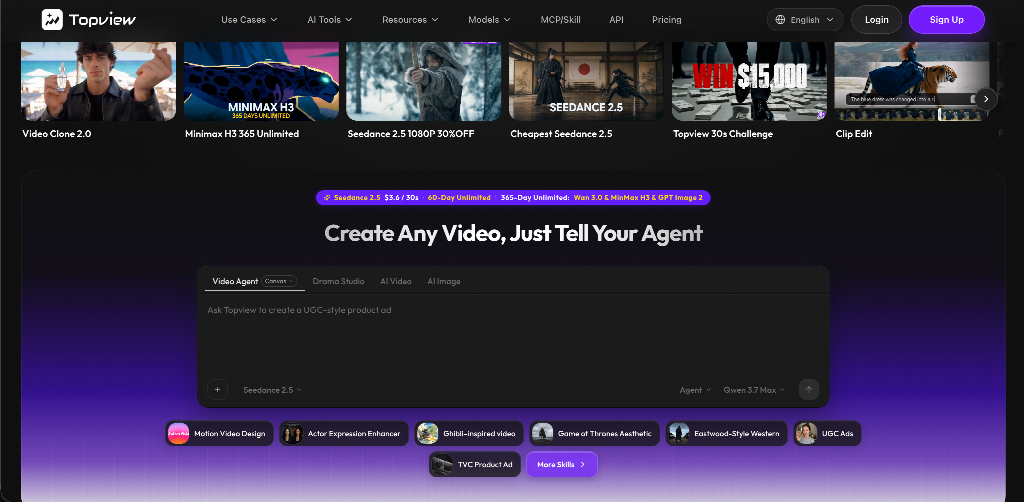Expand the Models menu
Screen dimensions: 1024x502
pos(489,20)
